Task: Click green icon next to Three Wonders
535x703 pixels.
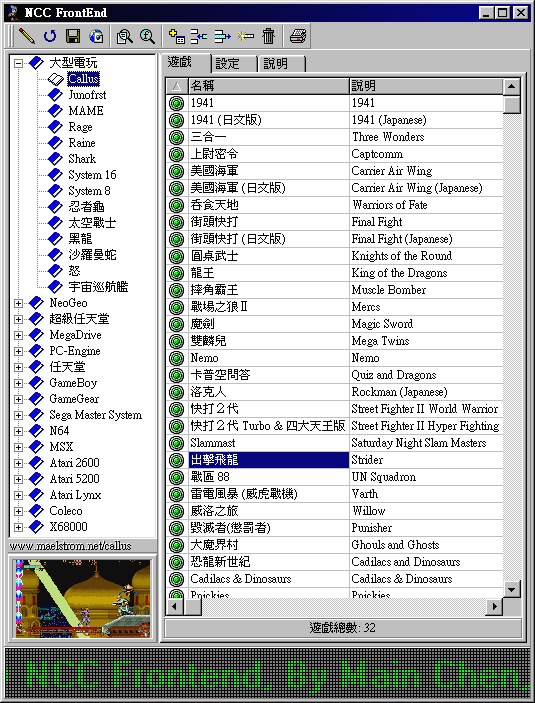Action: (177, 137)
